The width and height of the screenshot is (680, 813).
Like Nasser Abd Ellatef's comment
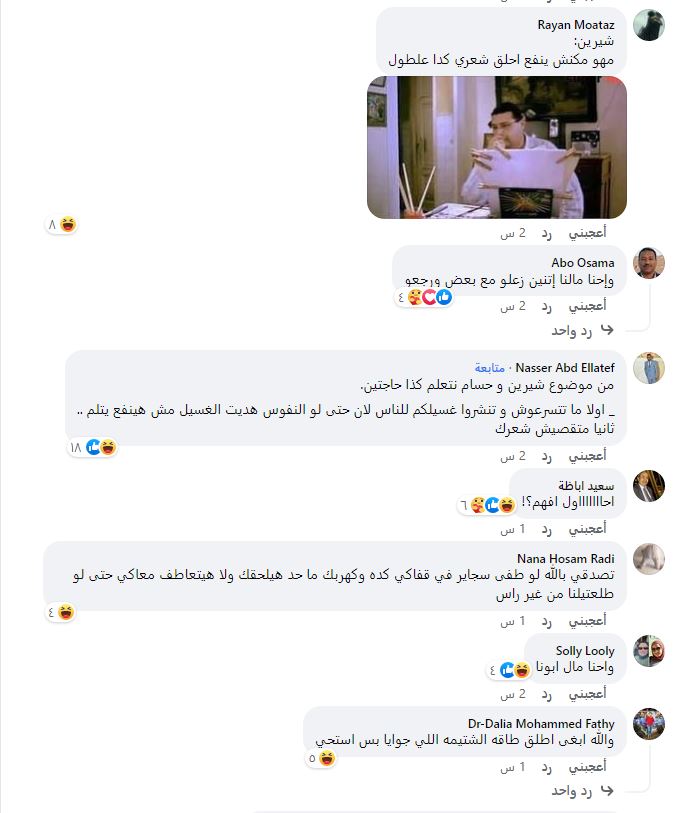coord(587,456)
